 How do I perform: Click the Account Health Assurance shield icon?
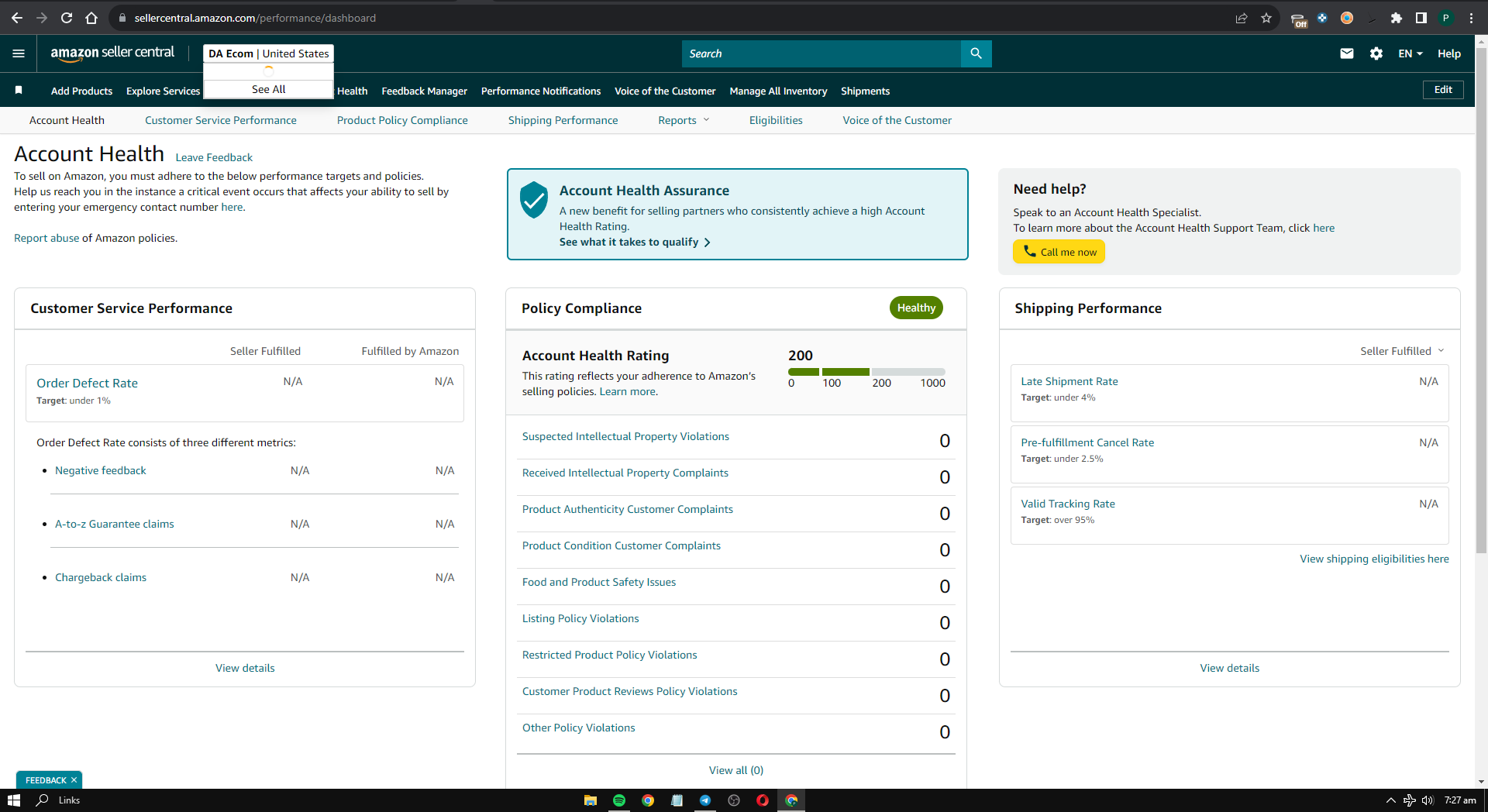(534, 200)
